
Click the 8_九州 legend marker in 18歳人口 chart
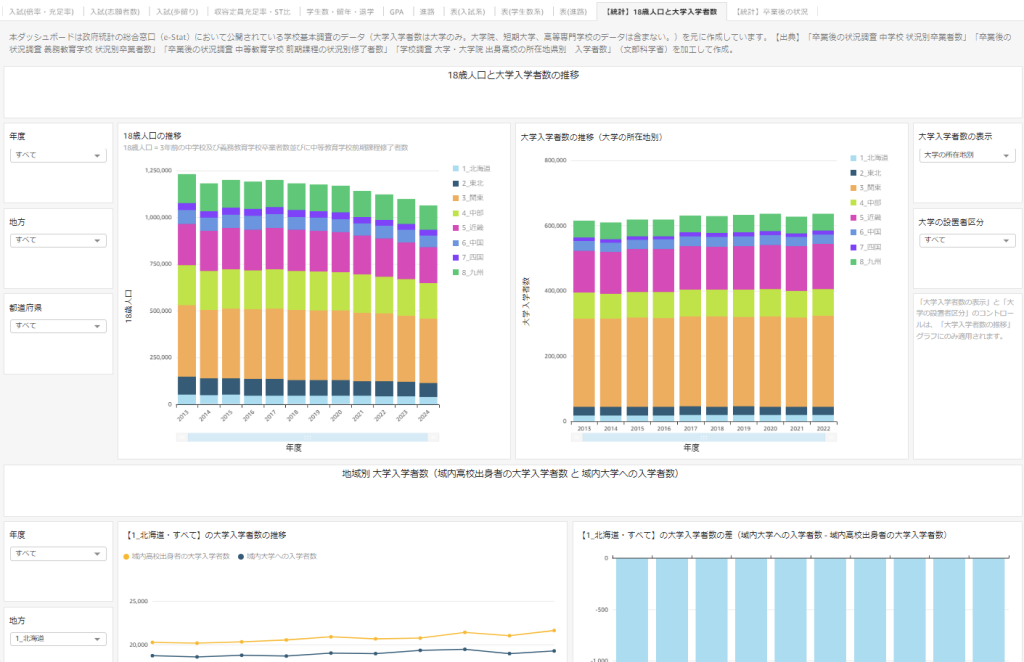tap(456, 272)
